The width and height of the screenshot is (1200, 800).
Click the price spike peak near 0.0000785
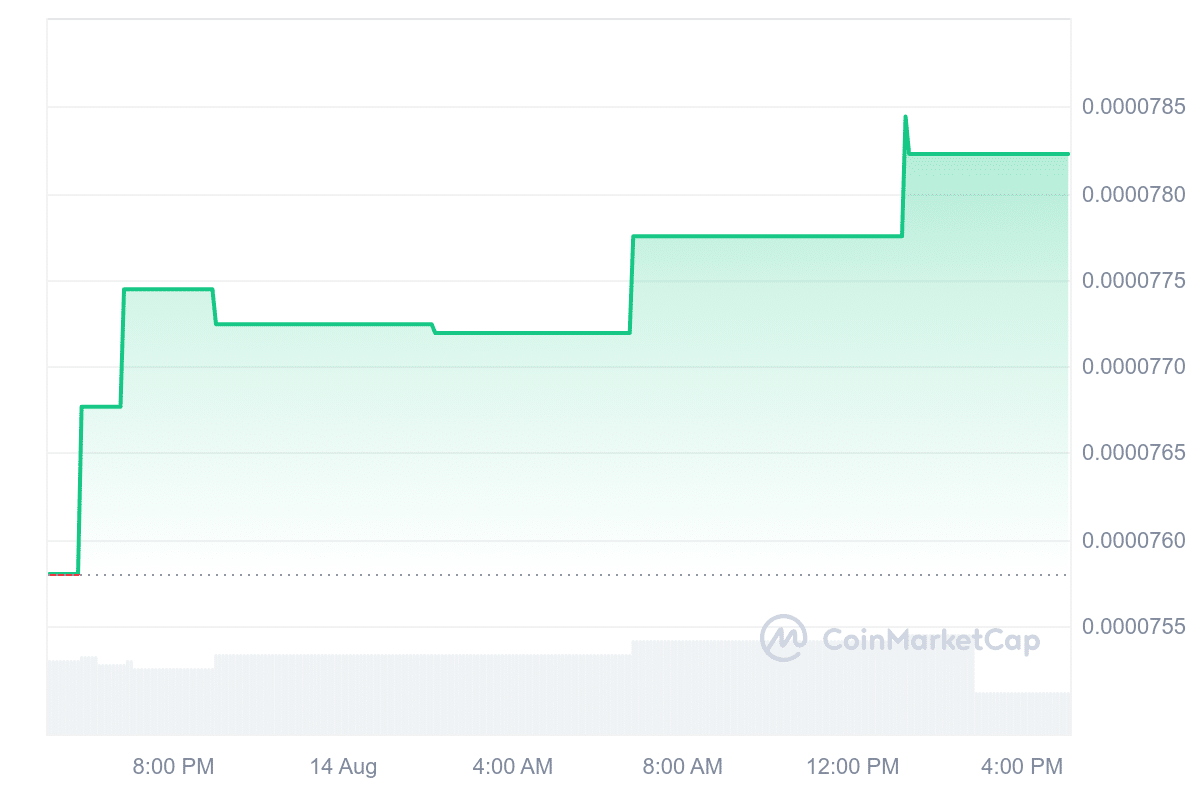905,117
